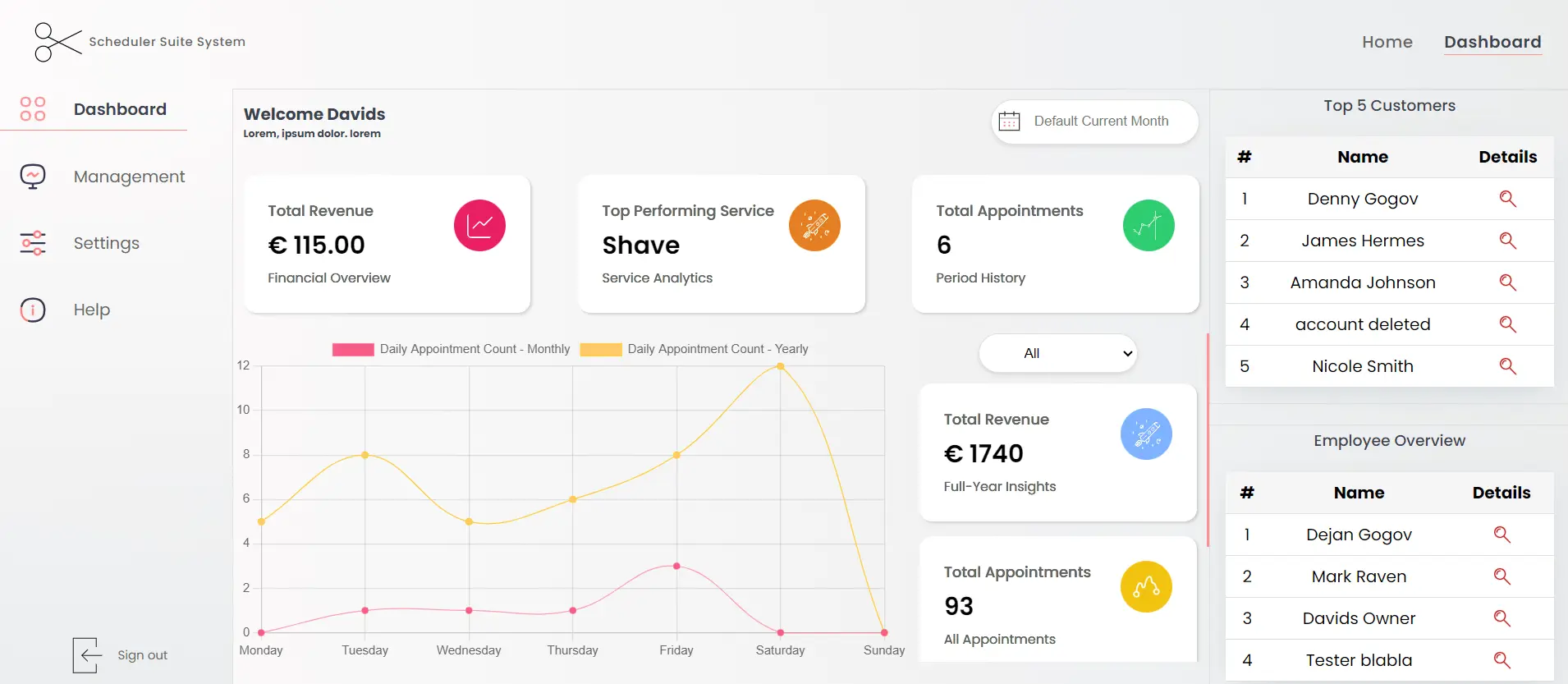Click the Amanda Johnson name cell

coord(1363,282)
